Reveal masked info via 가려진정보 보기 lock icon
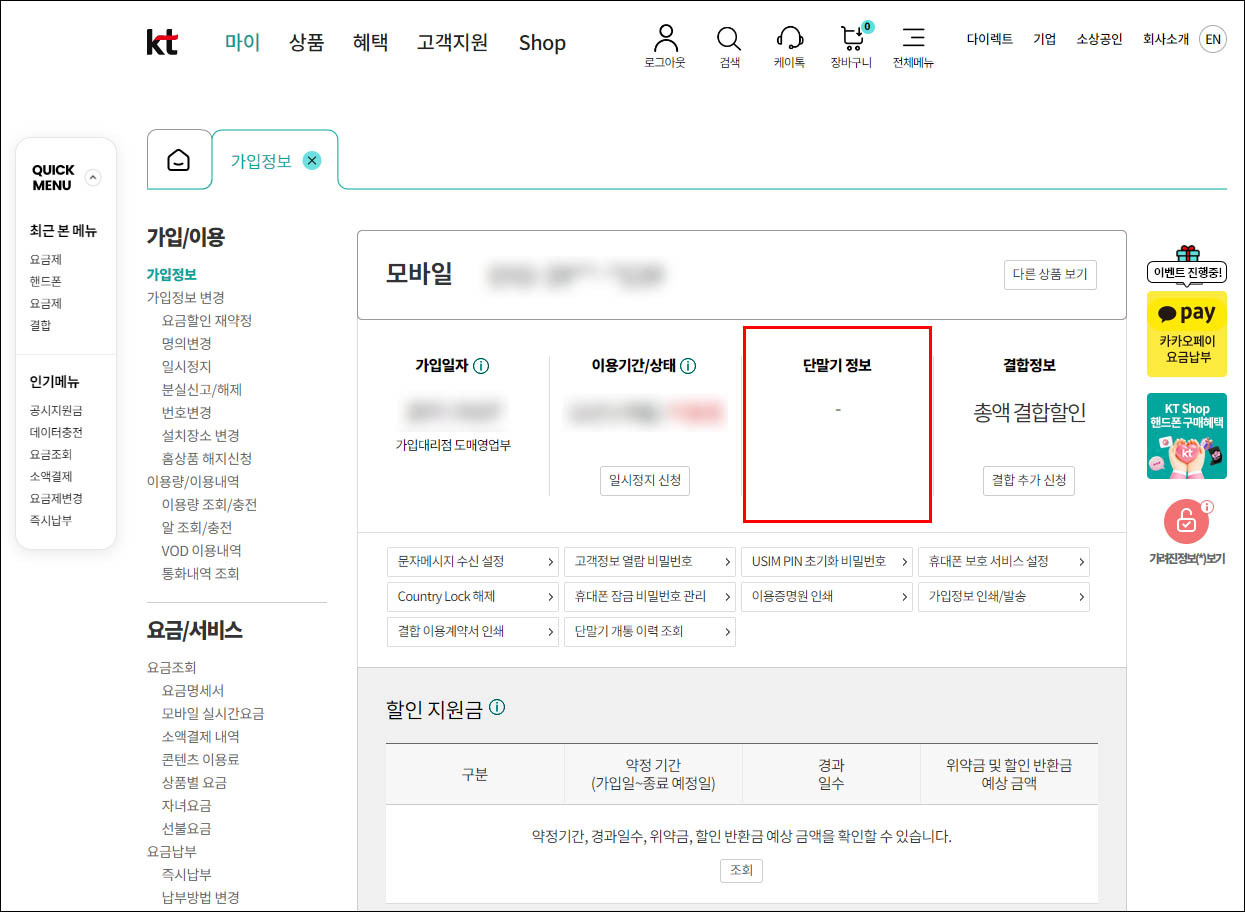The height and width of the screenshot is (912, 1245). [x=1186, y=521]
